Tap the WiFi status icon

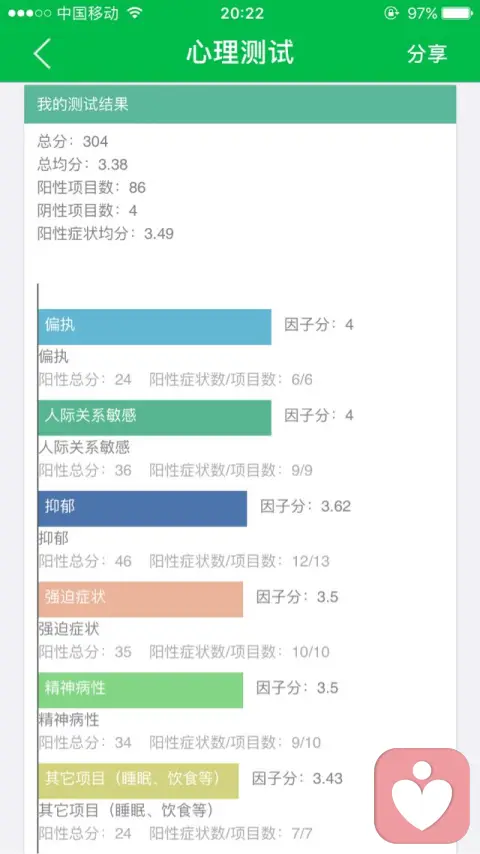coord(135,13)
